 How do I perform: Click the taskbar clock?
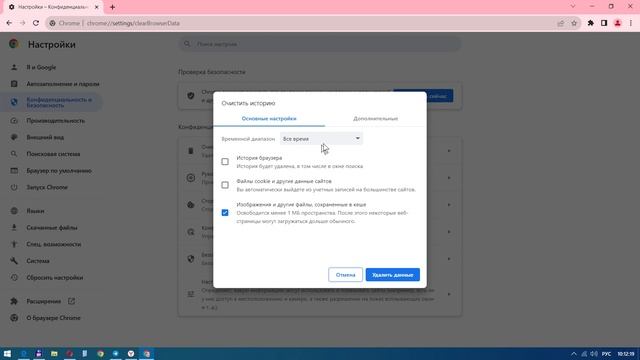coord(626,354)
